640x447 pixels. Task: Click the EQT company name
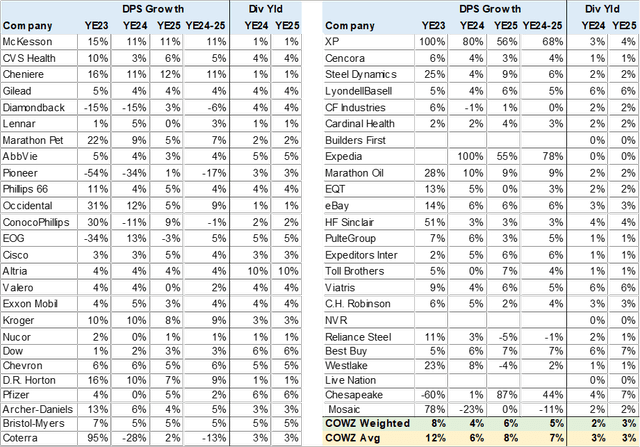tap(335, 189)
